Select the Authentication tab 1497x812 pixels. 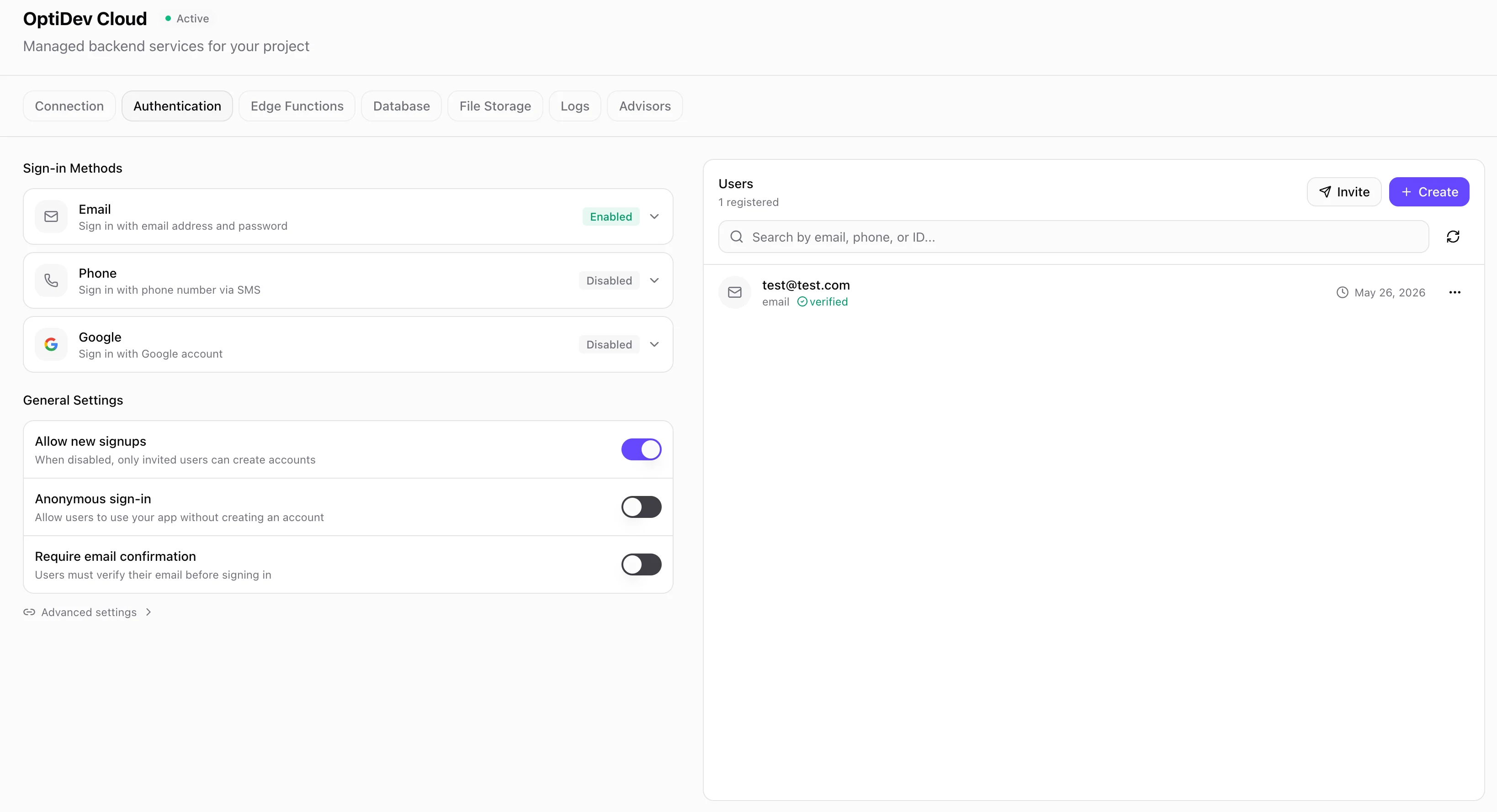point(177,105)
